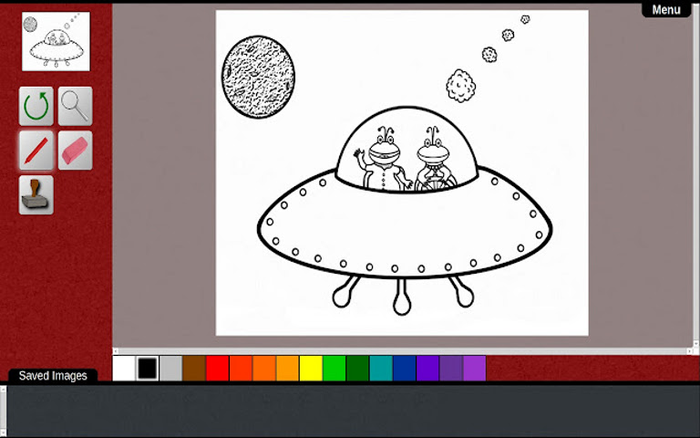Viewport: 700px width, 438px height.
Task: Choose the brown color swatch
Action: coord(194,368)
